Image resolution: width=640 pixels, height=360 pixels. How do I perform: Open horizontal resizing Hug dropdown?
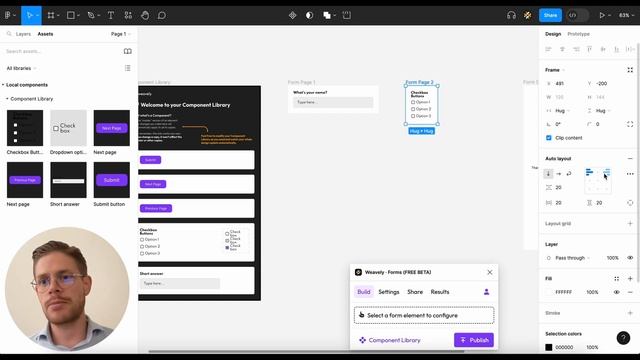(x=562, y=111)
